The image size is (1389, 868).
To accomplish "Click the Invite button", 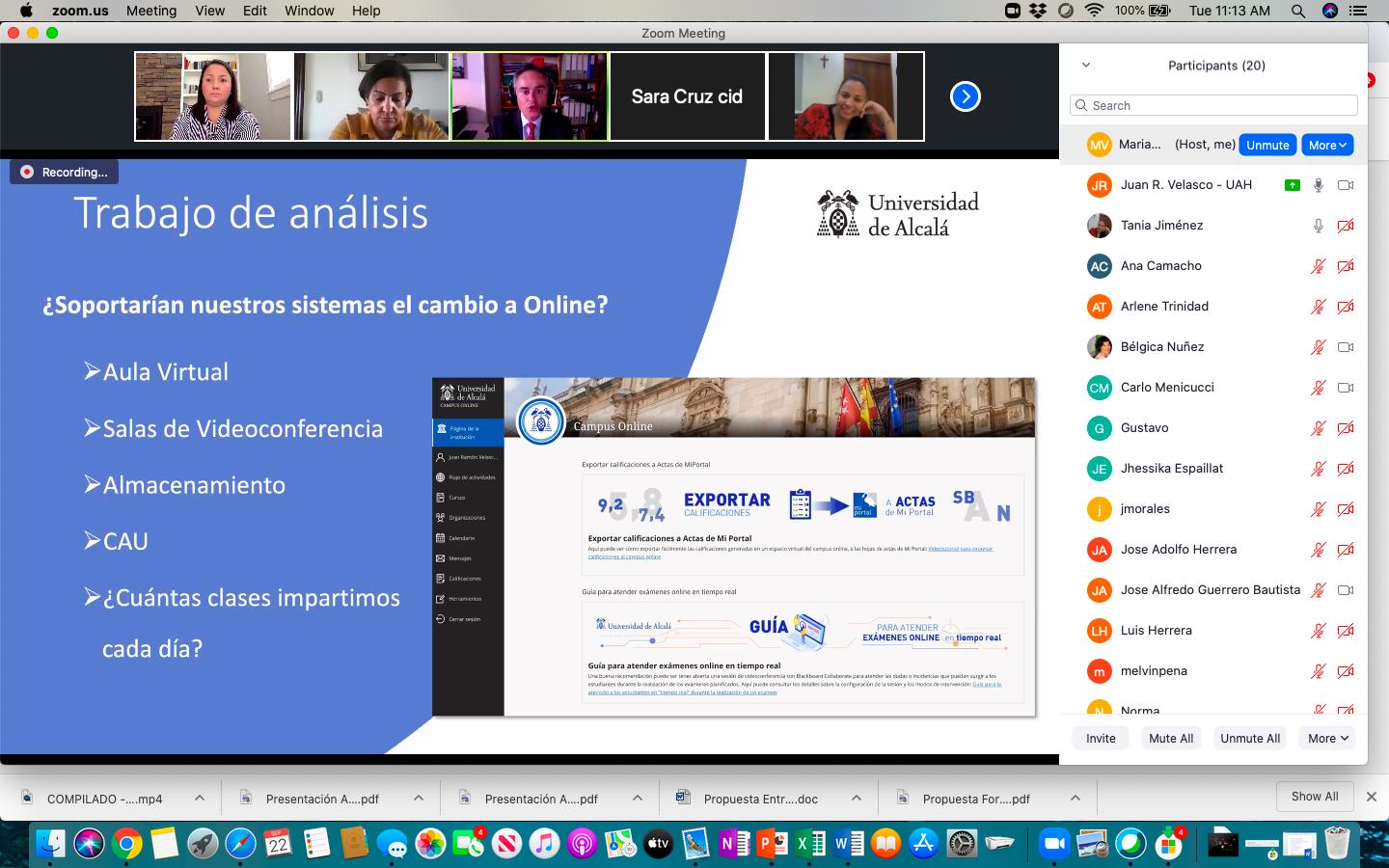I will (x=1101, y=738).
